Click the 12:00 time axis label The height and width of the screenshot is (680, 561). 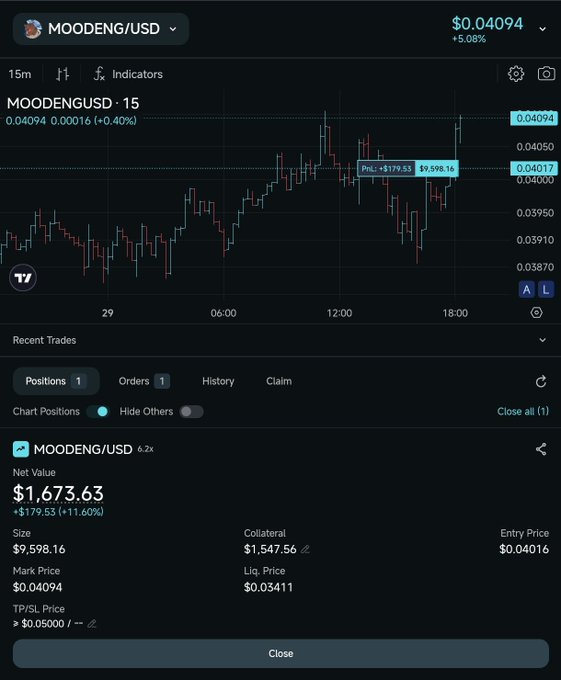[x=339, y=313]
